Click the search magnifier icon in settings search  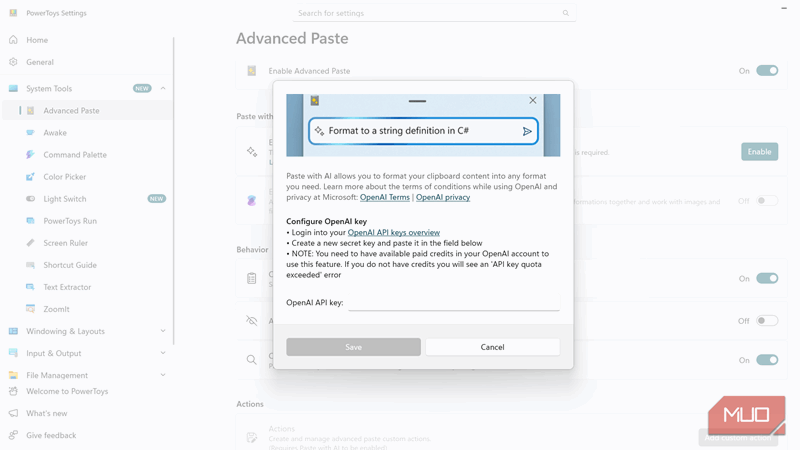click(x=566, y=13)
